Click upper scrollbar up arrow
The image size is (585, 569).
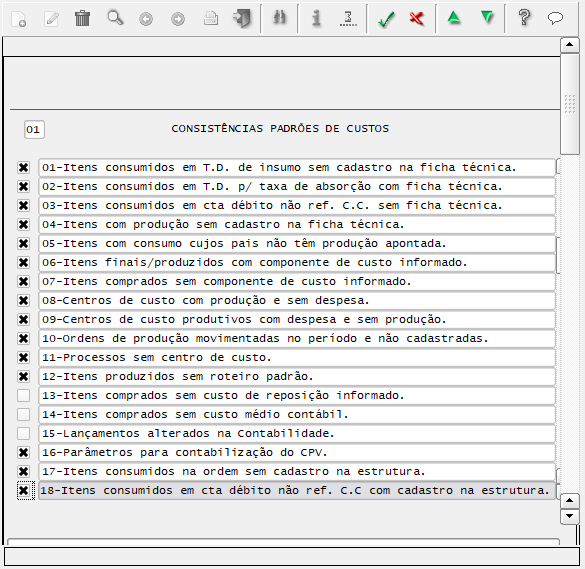569,45
